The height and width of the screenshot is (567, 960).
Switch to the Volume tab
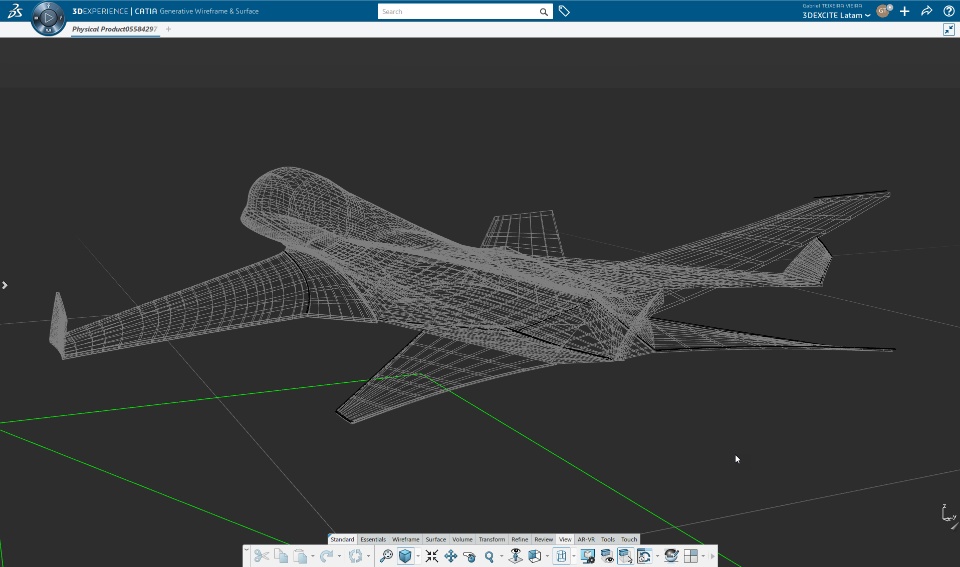462,539
